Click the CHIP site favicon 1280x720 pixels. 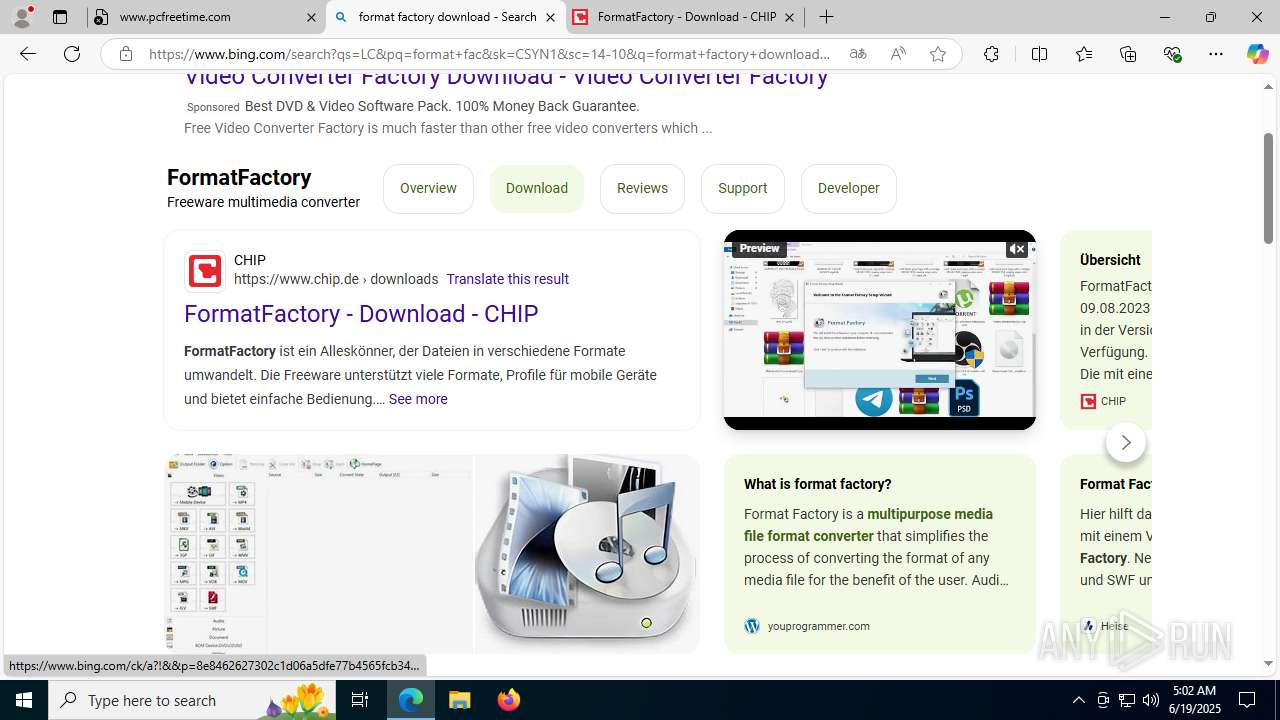click(x=205, y=270)
